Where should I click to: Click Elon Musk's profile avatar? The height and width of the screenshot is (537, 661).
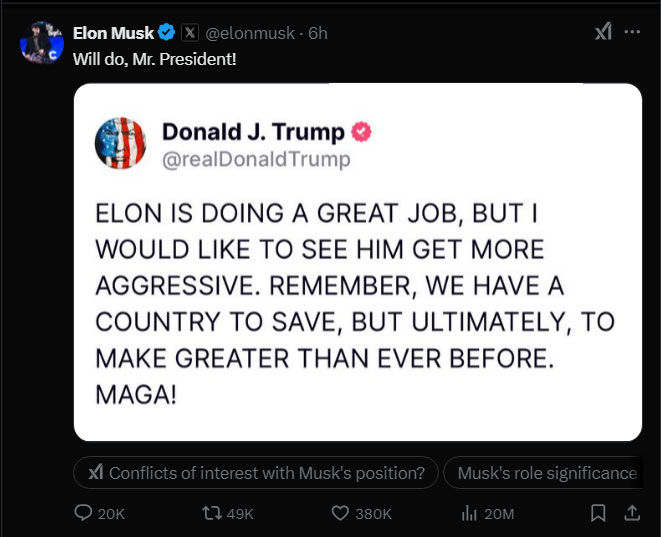tap(41, 43)
